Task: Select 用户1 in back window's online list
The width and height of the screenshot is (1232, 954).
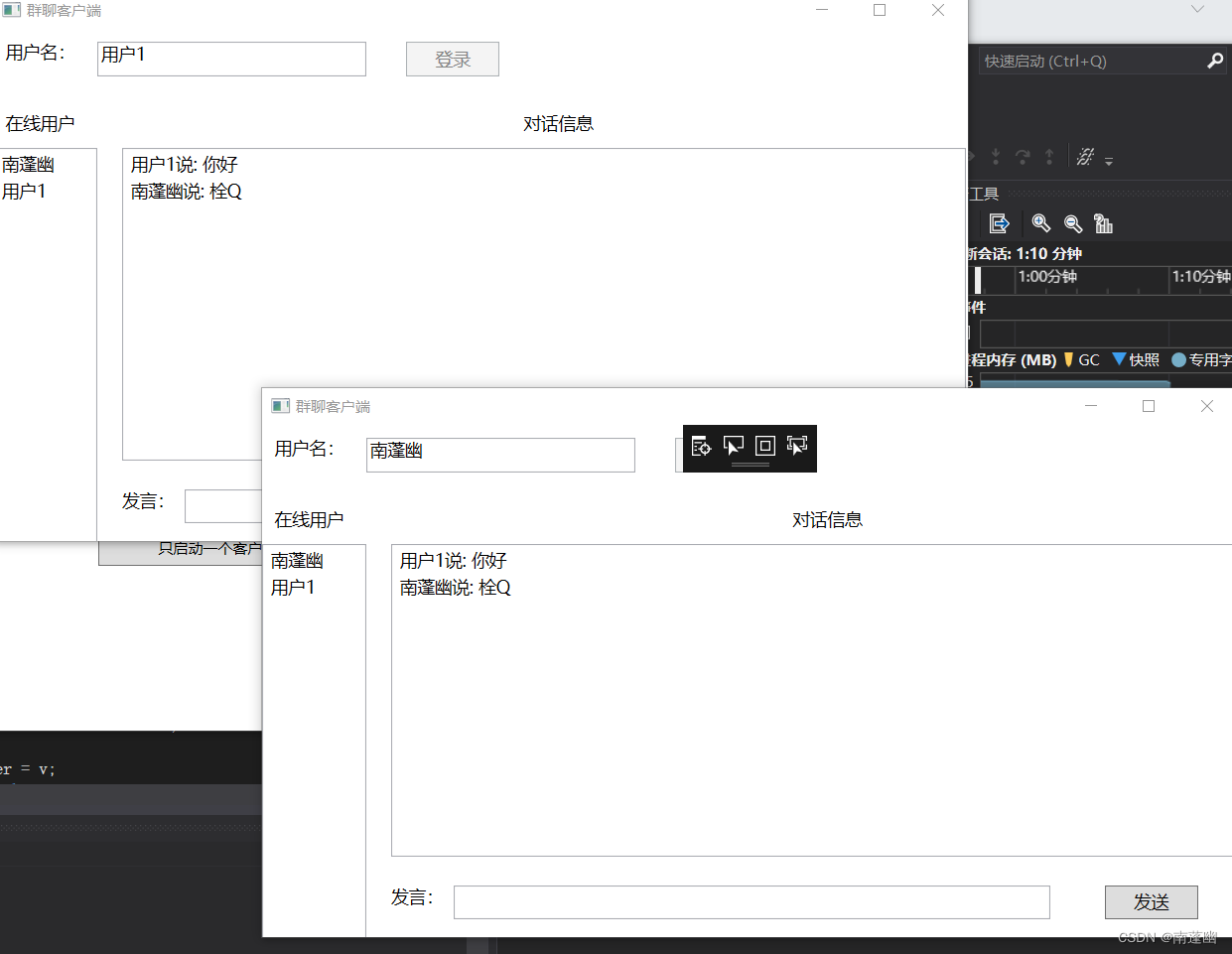Action: click(x=24, y=192)
